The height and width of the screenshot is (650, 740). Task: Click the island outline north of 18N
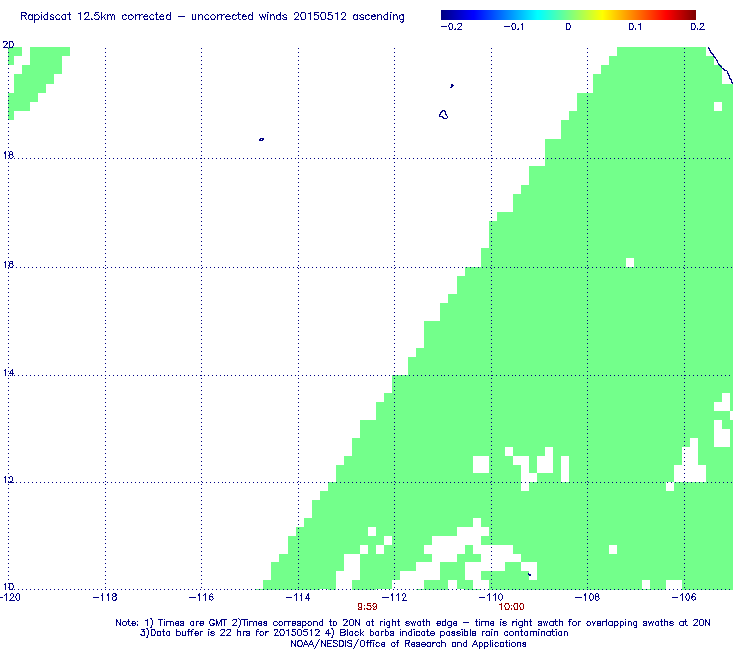point(443,114)
